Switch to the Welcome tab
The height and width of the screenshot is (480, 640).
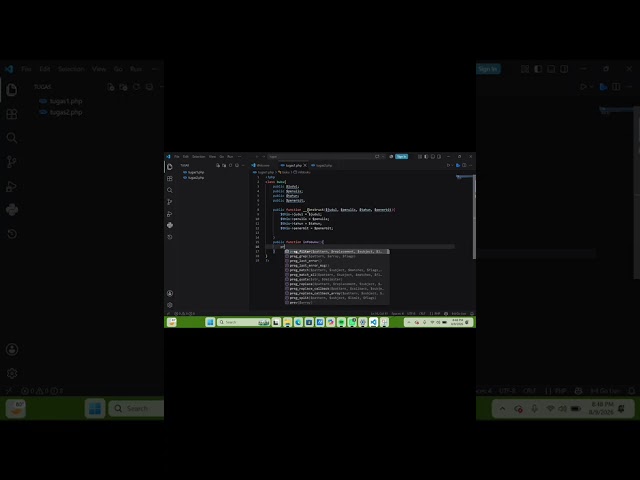pos(261,165)
